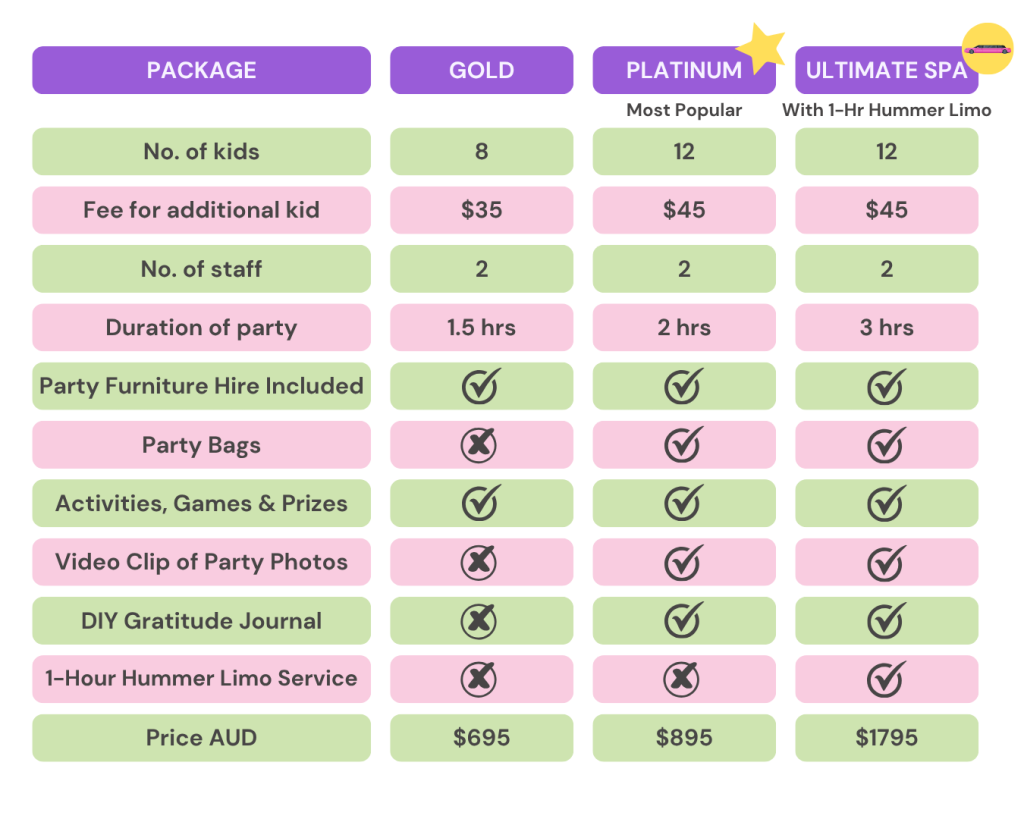
Task: Click the pink limo icon badge
Action: (x=987, y=48)
